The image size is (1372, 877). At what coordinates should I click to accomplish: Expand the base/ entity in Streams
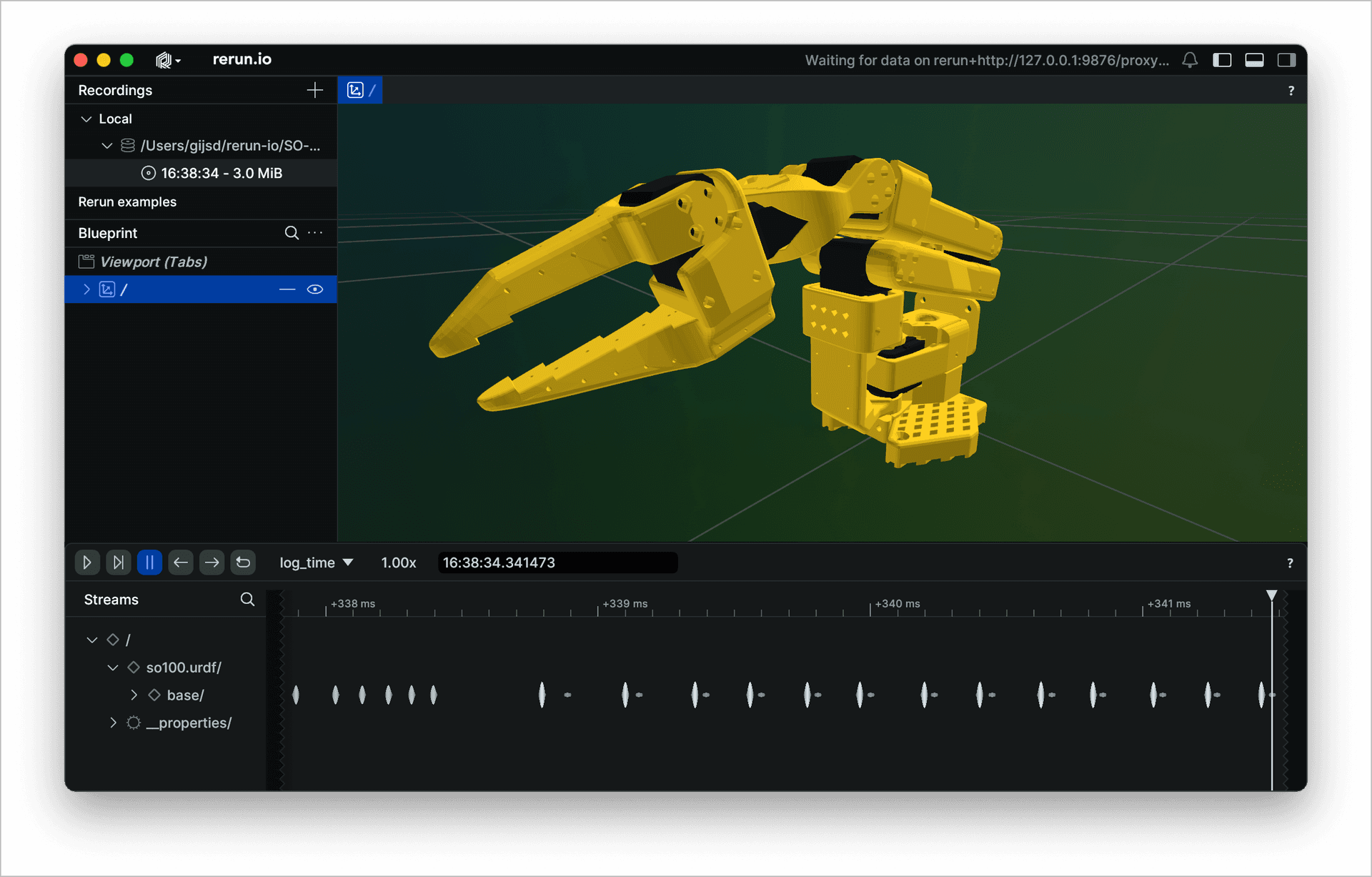coord(133,695)
